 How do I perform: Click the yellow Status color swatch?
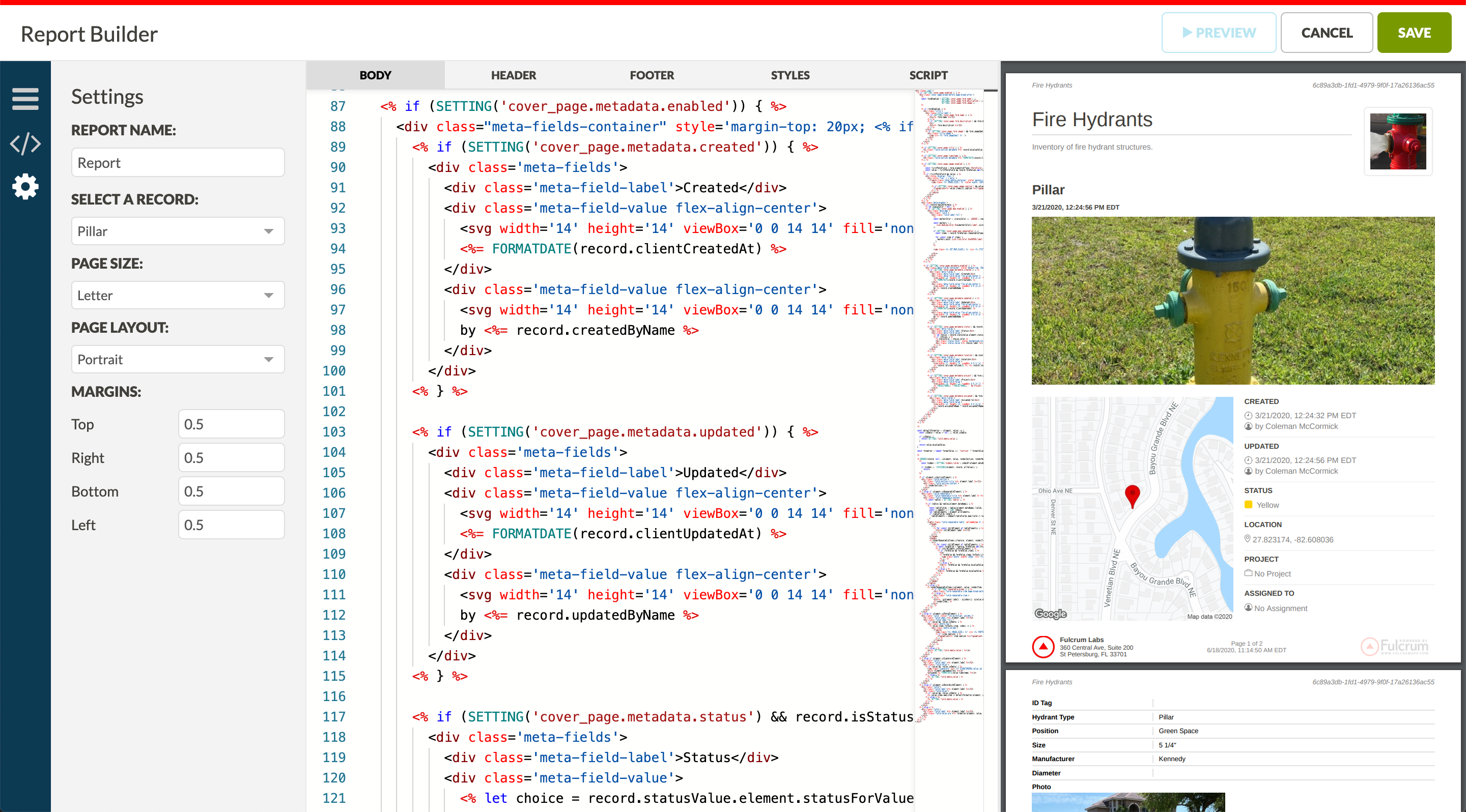(x=1248, y=504)
